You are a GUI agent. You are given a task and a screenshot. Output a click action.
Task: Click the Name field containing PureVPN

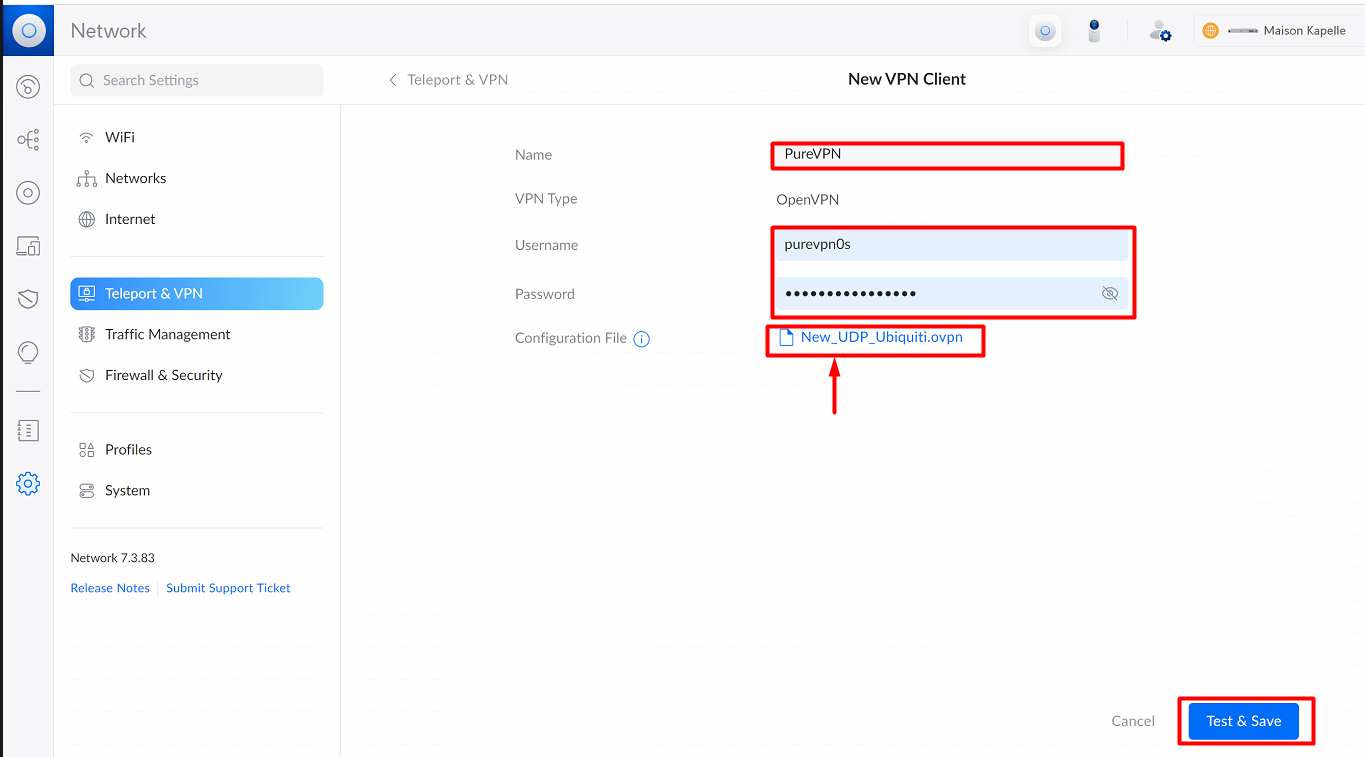[948, 154]
